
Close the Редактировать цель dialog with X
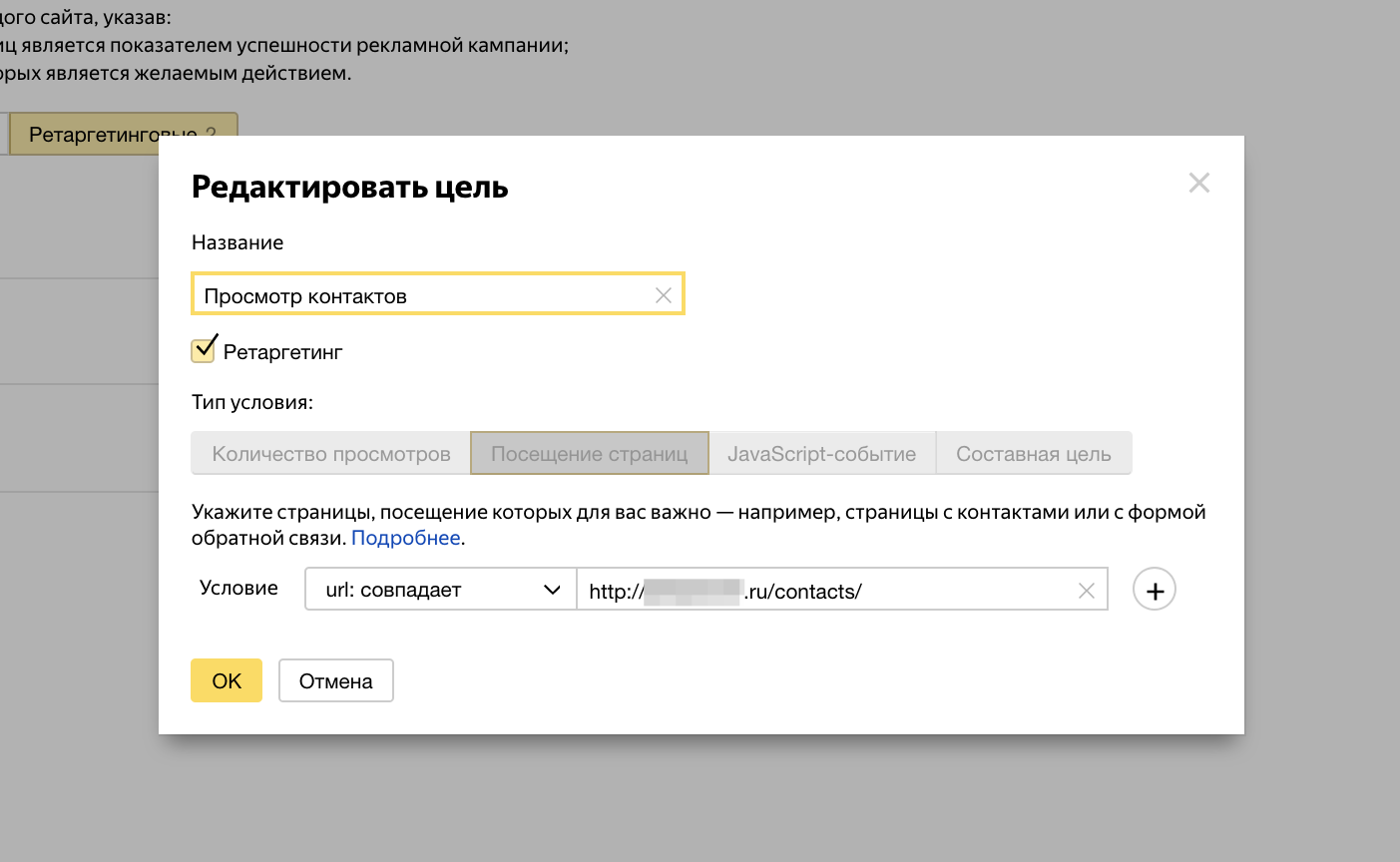pyautogui.click(x=1198, y=183)
